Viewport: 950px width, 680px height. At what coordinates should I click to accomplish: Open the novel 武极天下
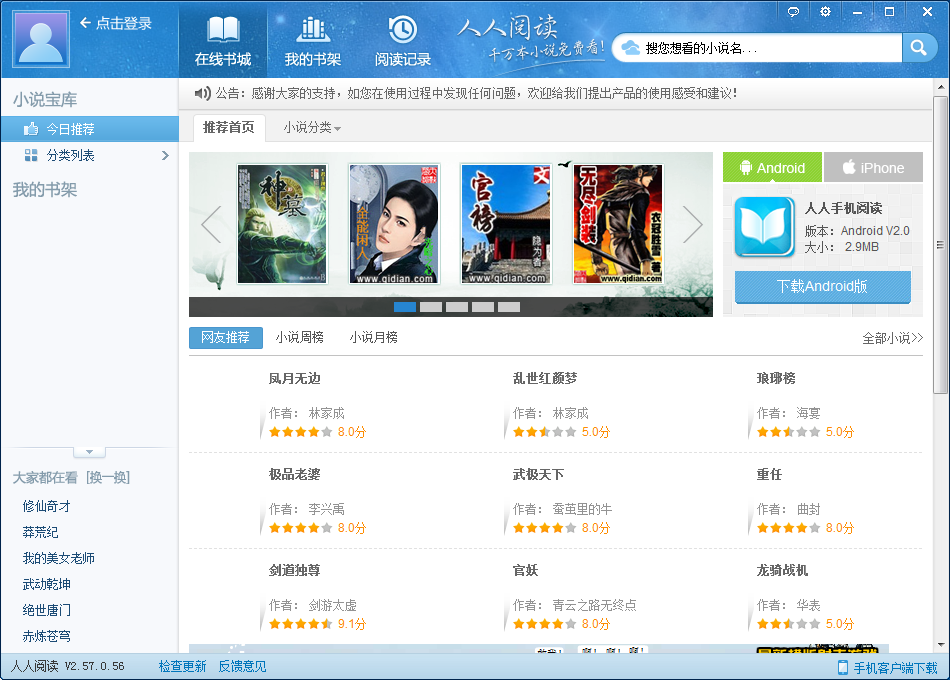[x=538, y=474]
